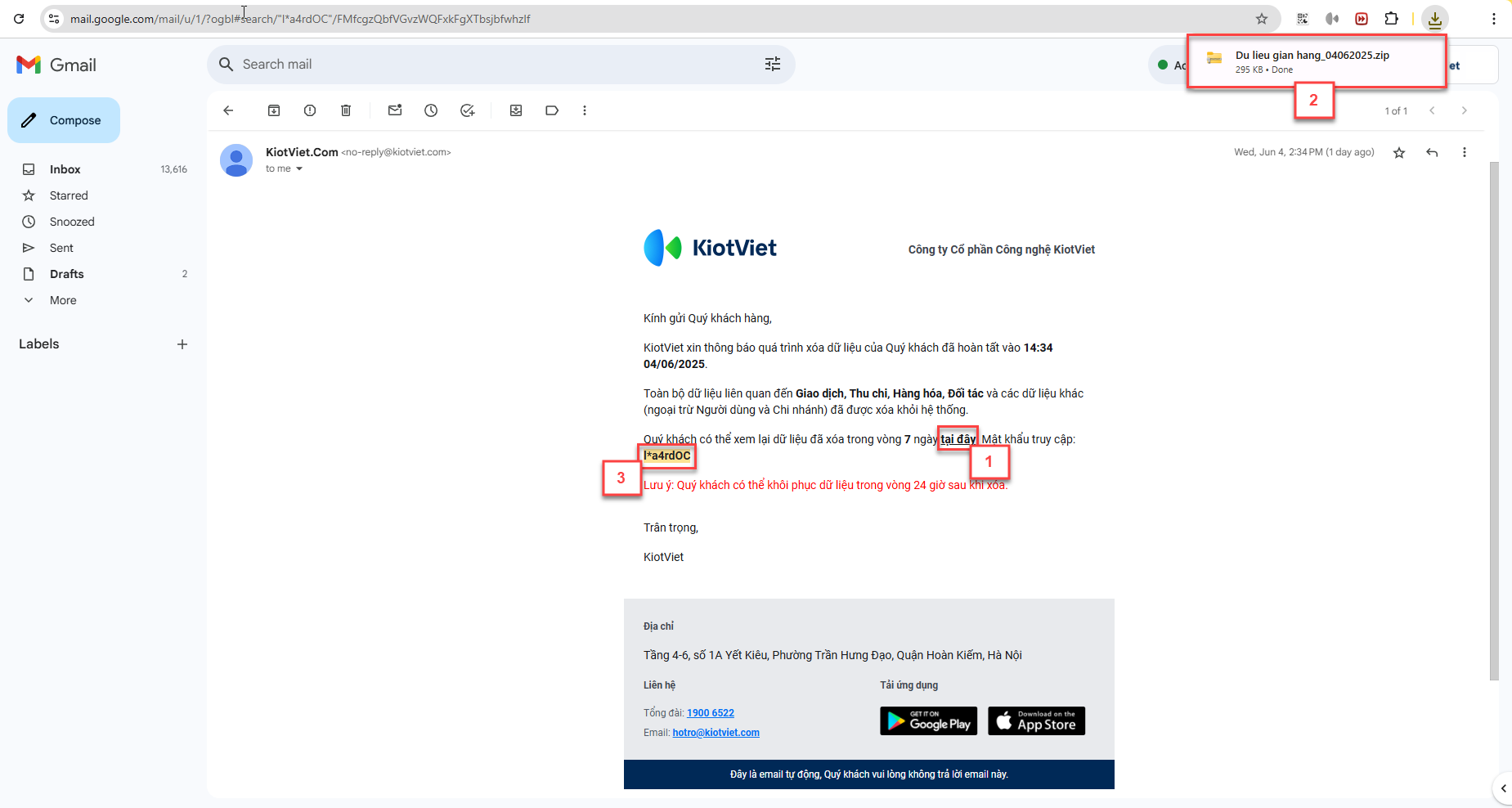Expand the 'to me' recipient details

pyautogui.click(x=299, y=168)
